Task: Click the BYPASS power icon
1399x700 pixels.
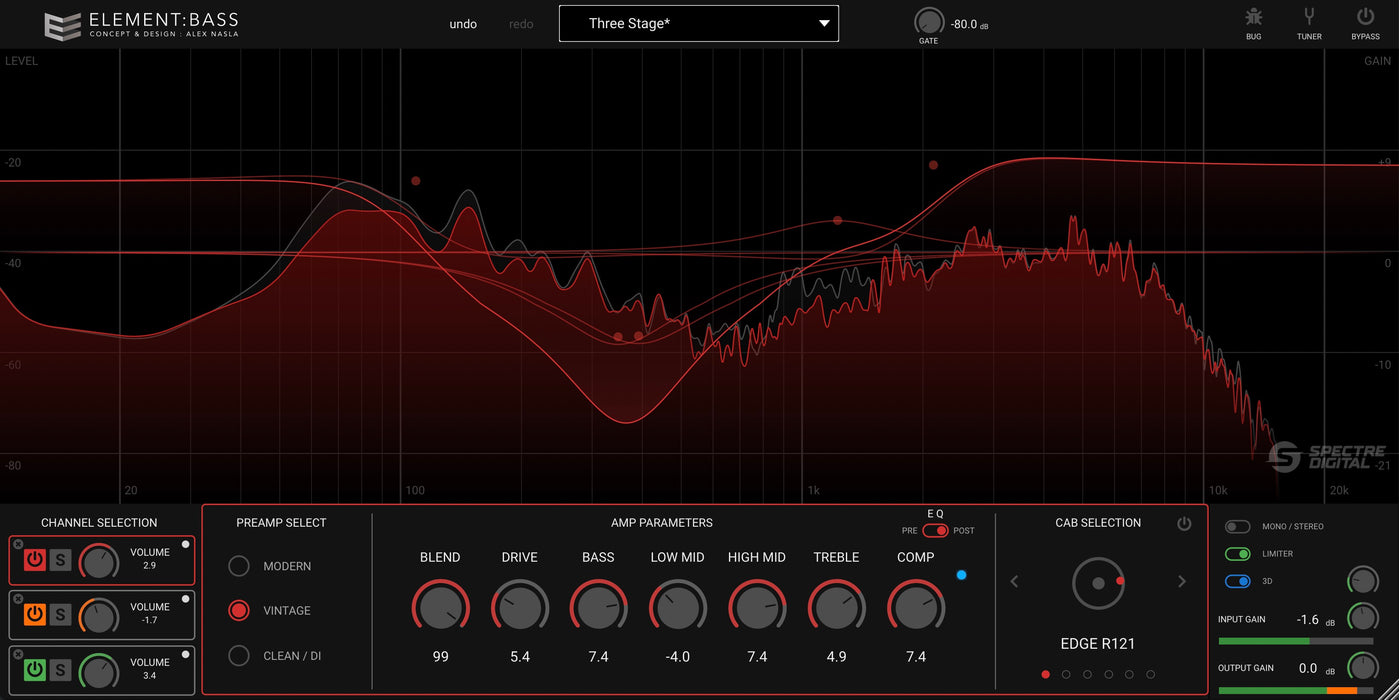Action: point(1364,22)
